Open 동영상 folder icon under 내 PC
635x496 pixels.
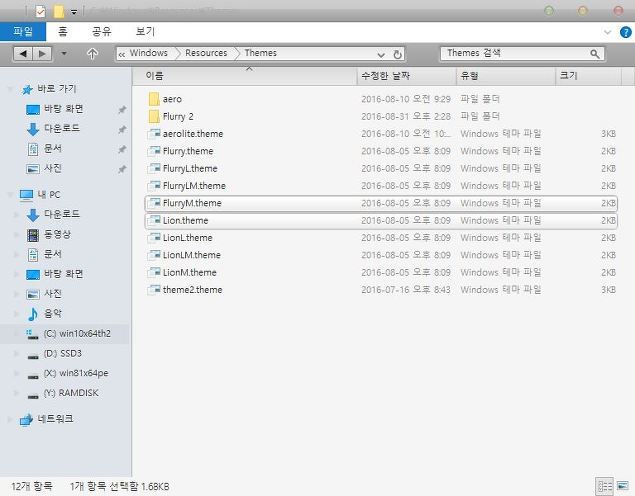(33, 234)
